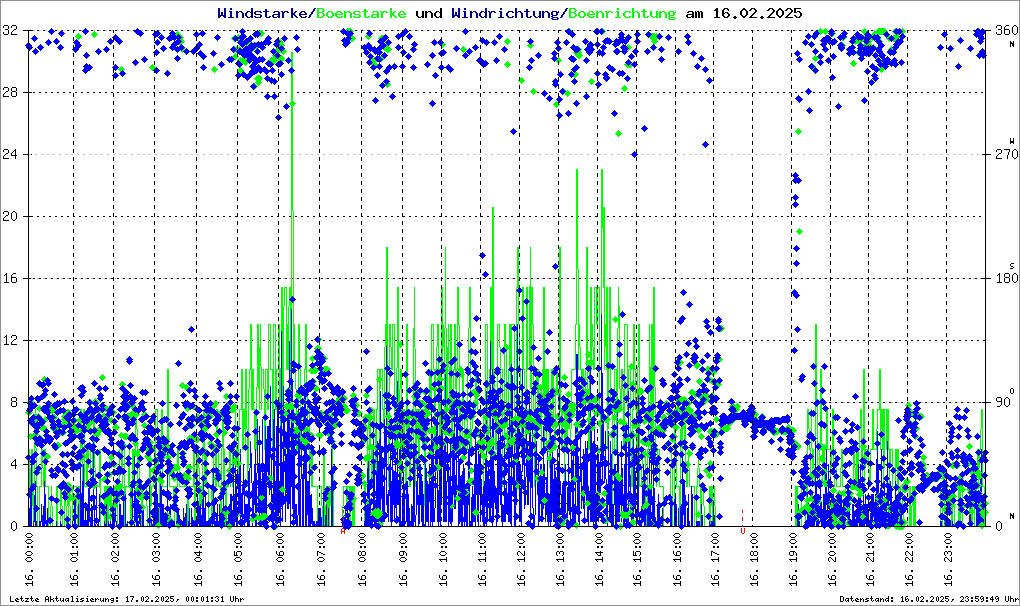Select the "16. 01:00" time axis label
1020x606 pixels.
coord(74,559)
